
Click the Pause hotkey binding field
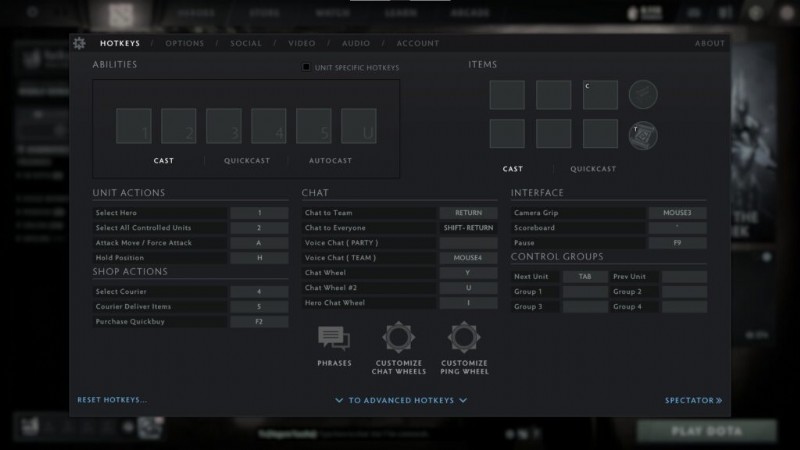pyautogui.click(x=677, y=243)
